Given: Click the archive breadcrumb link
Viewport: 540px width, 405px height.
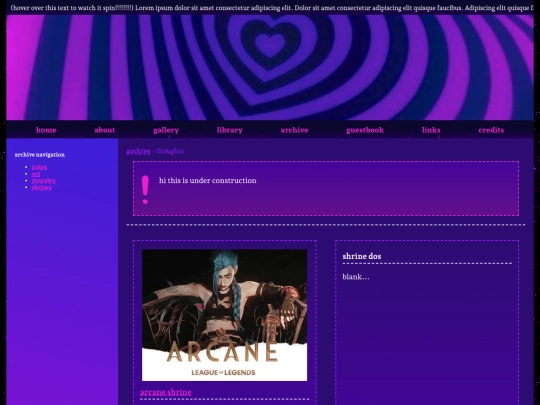Looking at the screenshot, I should 138,151.
